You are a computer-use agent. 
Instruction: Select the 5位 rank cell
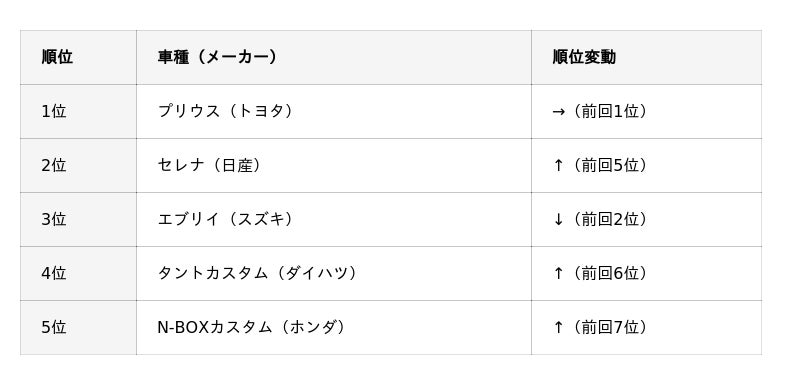(x=78, y=327)
